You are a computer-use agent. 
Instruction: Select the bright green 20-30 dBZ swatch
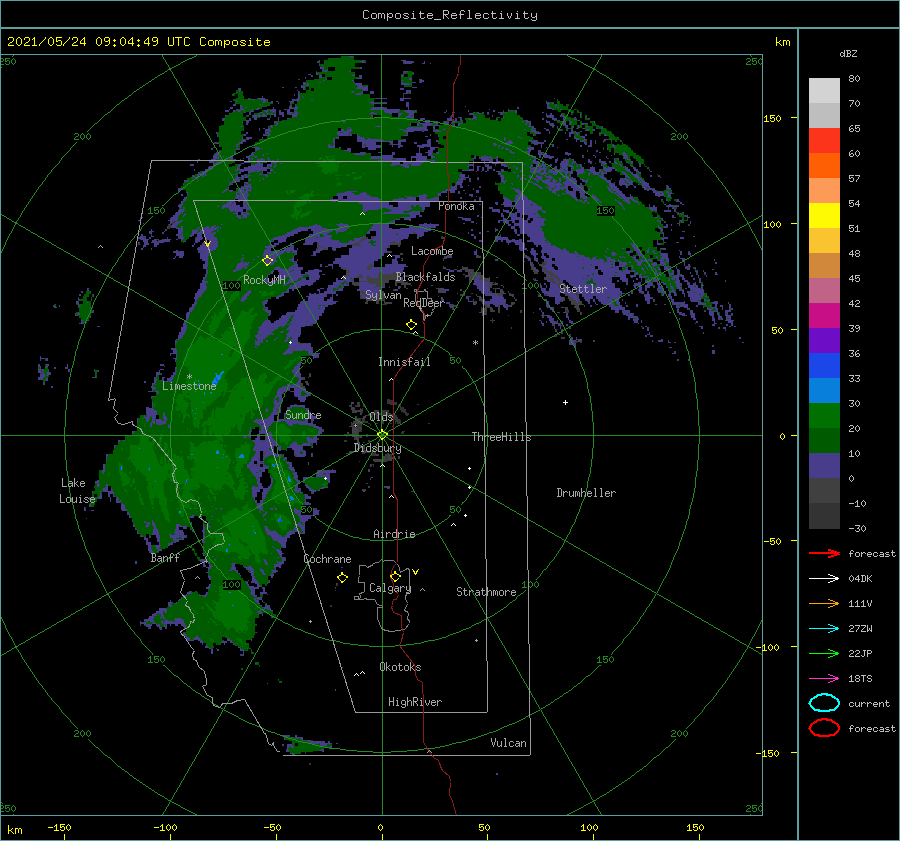824,416
